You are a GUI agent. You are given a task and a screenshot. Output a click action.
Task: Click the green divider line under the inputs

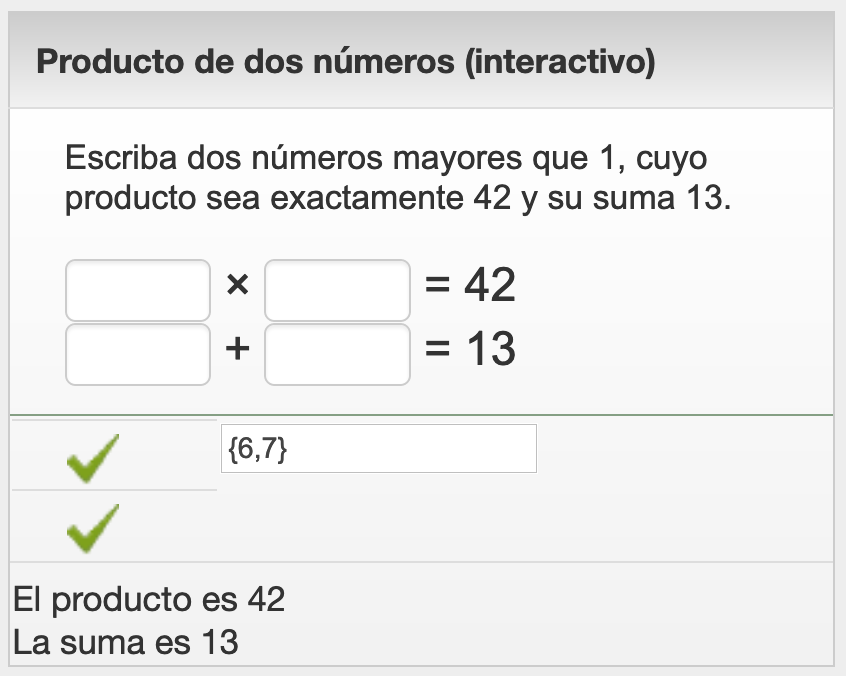420,414
